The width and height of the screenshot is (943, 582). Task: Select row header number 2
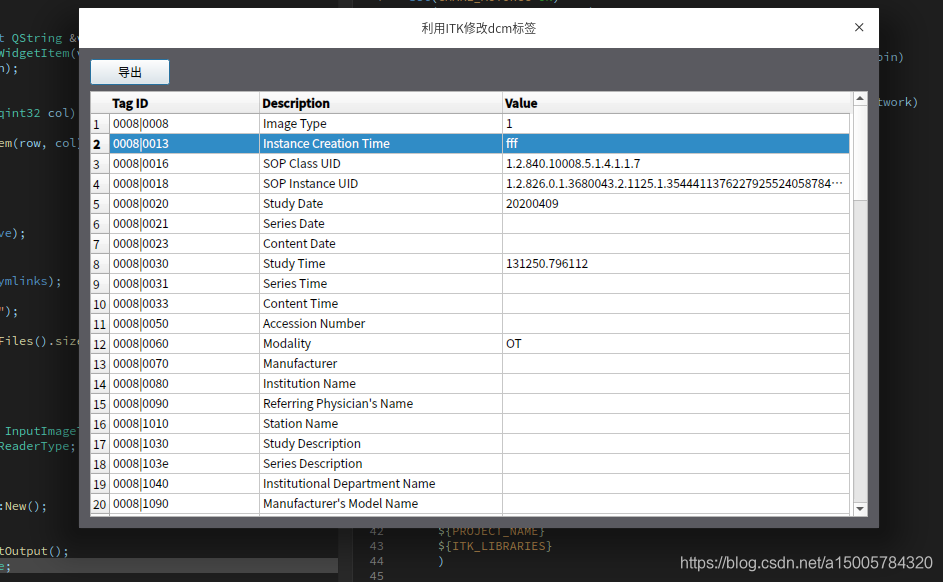100,144
